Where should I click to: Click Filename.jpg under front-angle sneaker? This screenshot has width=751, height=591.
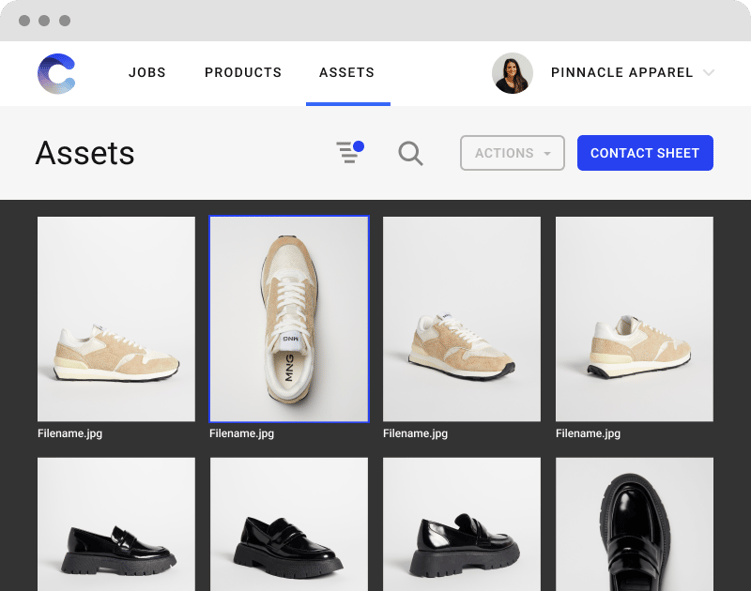click(x=415, y=433)
